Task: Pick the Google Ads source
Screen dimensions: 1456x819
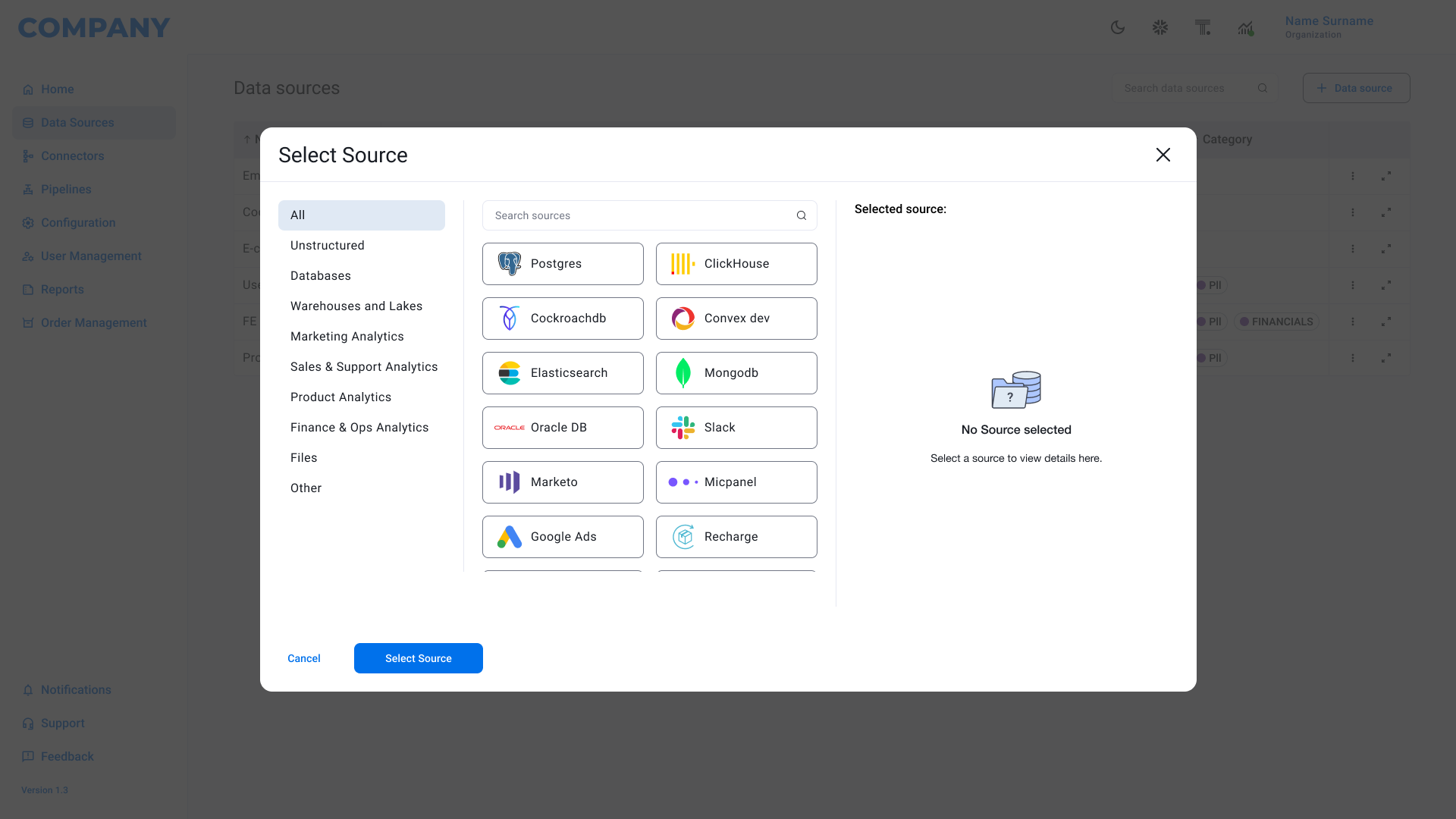Action: tap(562, 536)
